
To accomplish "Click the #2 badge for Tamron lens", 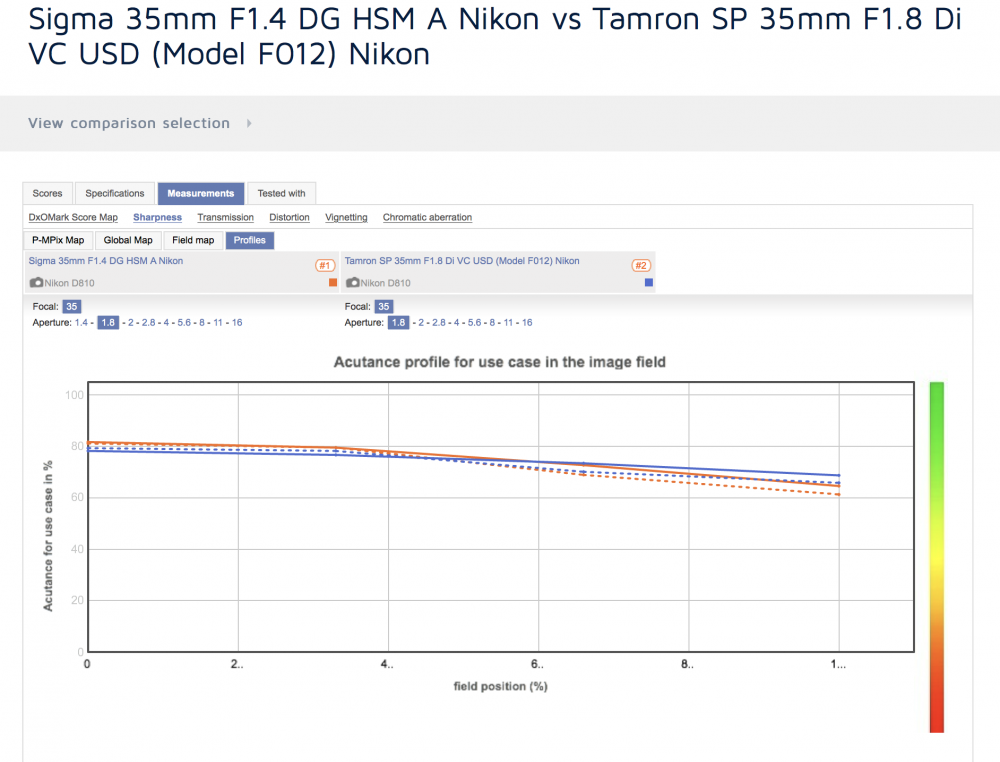I will (x=641, y=265).
